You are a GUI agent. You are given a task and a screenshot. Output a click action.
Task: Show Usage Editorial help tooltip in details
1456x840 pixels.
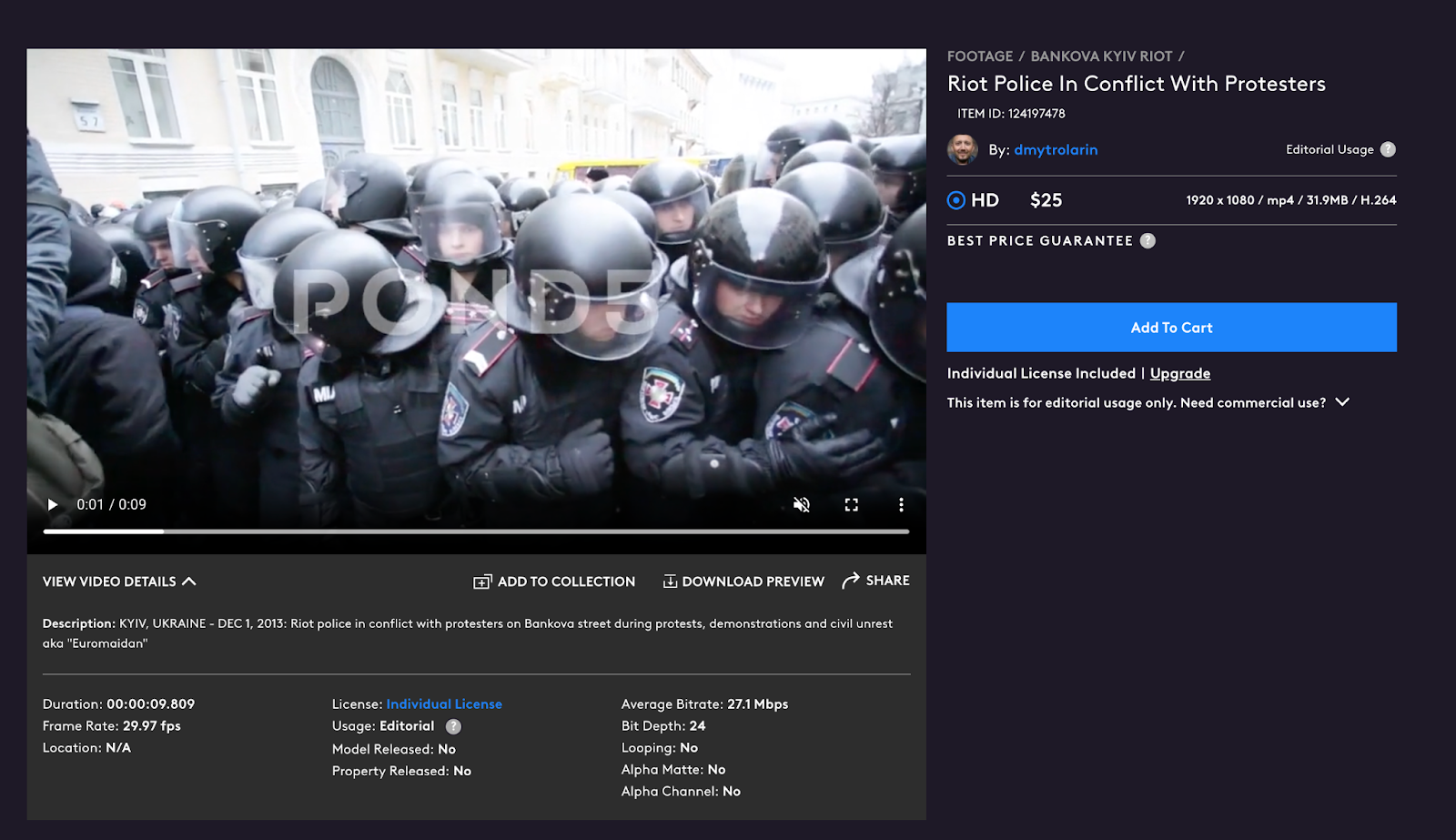pos(453,726)
